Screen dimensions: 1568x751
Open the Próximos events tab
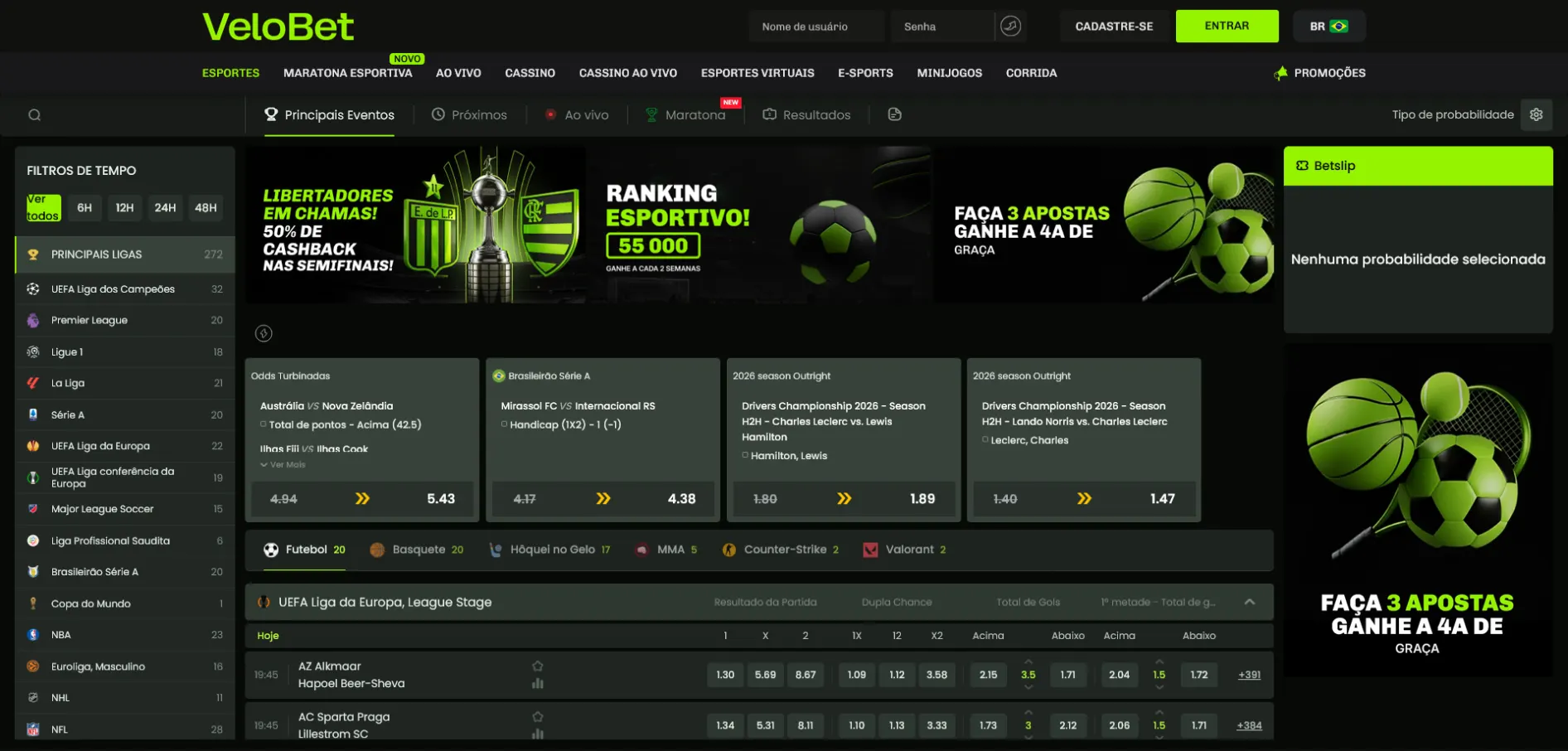[x=469, y=115]
